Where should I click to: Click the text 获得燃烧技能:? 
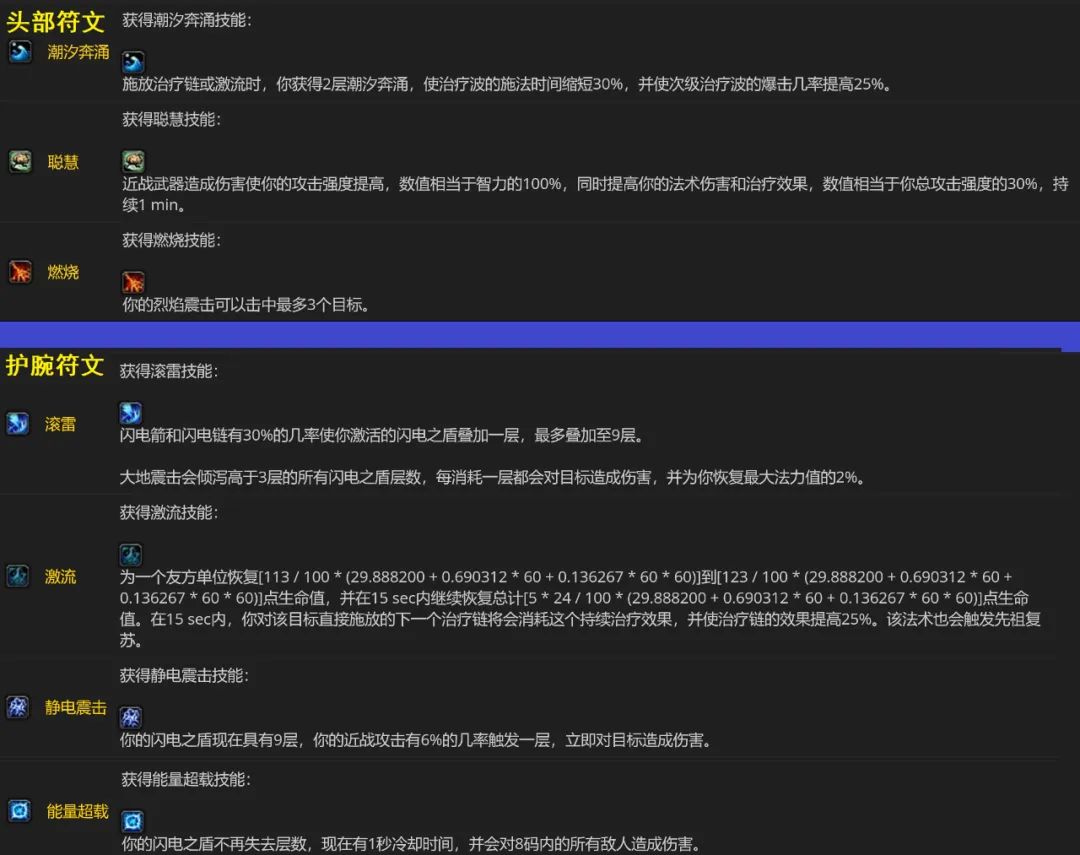click(172, 240)
